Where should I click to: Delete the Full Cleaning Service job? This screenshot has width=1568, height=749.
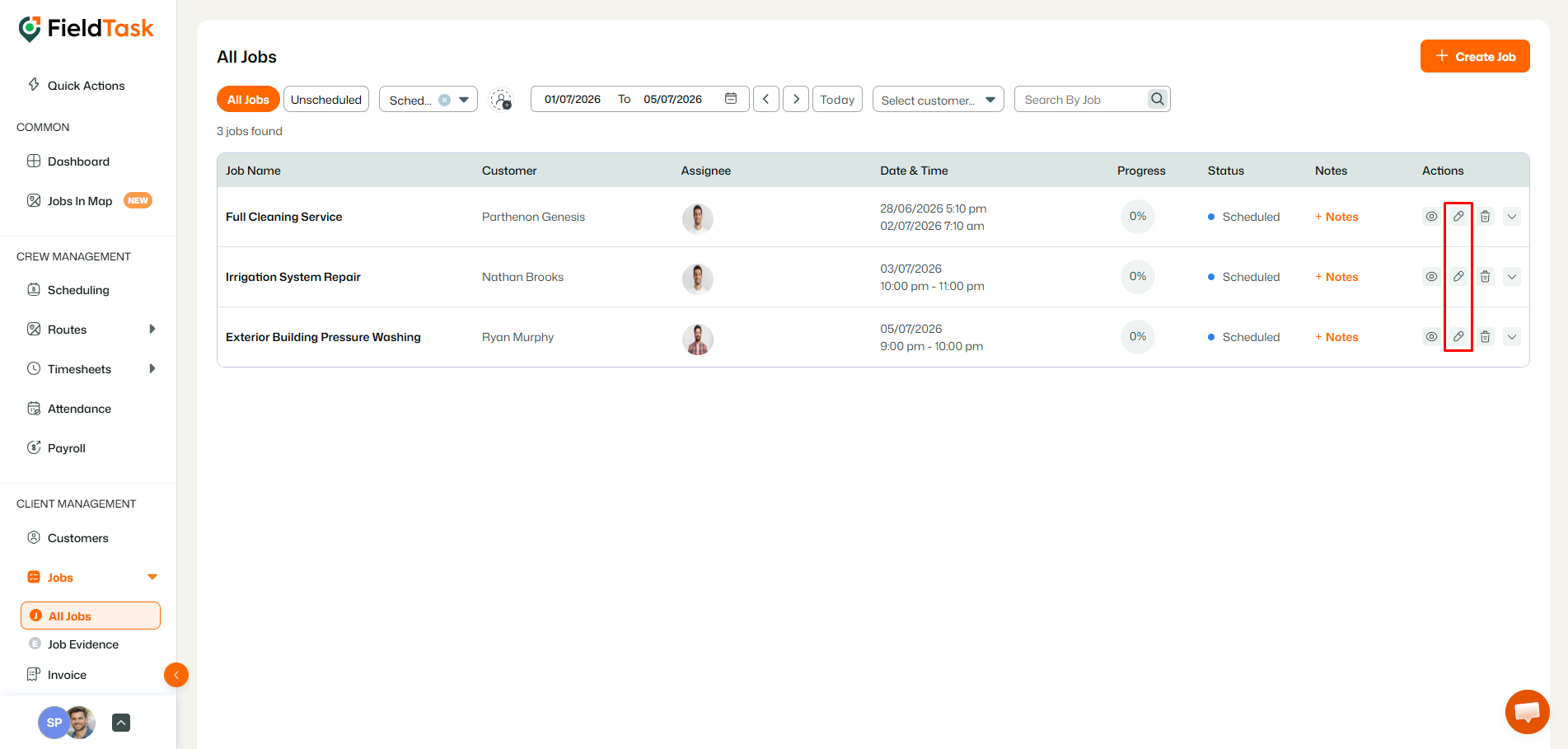[x=1485, y=217]
